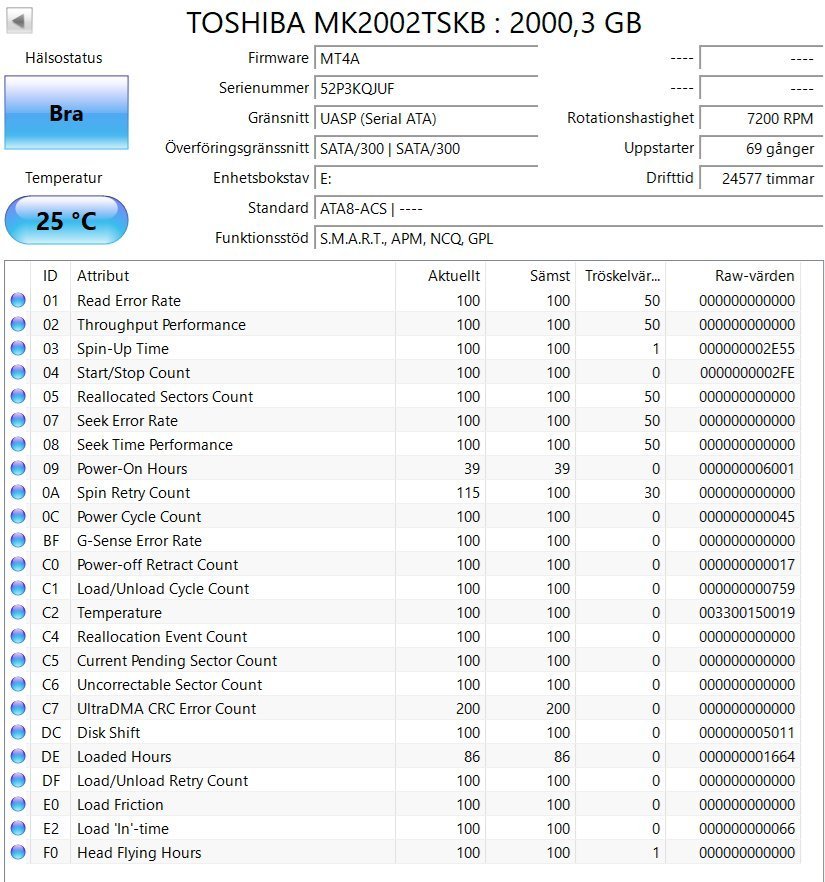The image size is (825, 882).
Task: Select the drive letter field E:
Action: point(426,178)
